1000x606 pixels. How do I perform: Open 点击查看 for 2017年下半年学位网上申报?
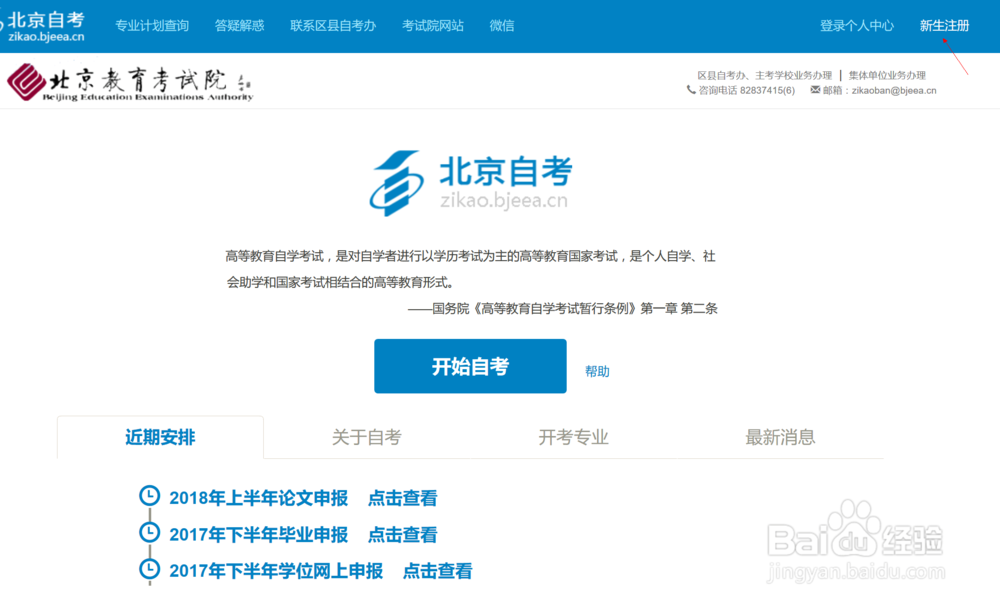click(438, 571)
